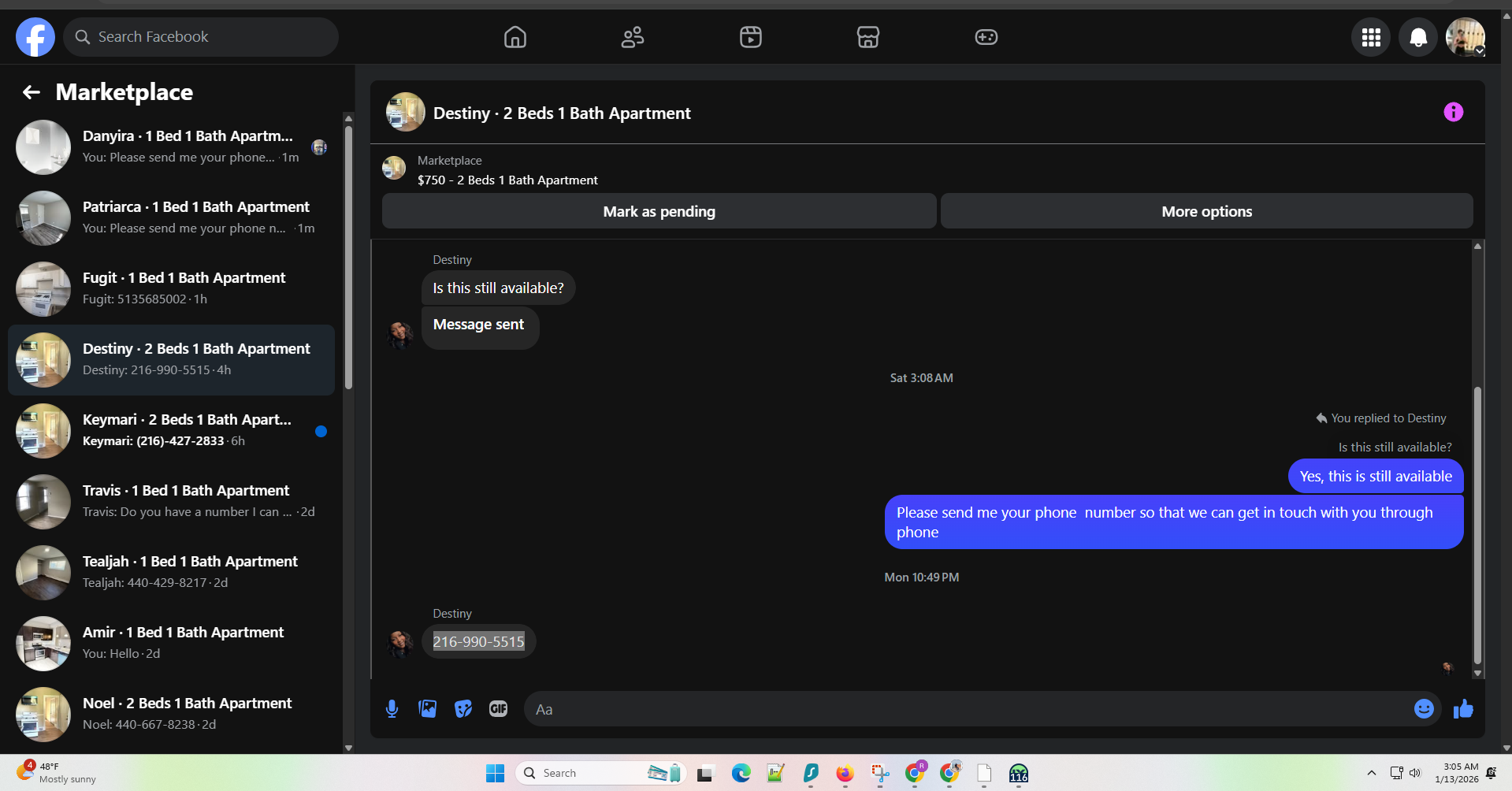Open the Gaming controller icon in top navigation
1512x791 pixels.
tap(986, 37)
